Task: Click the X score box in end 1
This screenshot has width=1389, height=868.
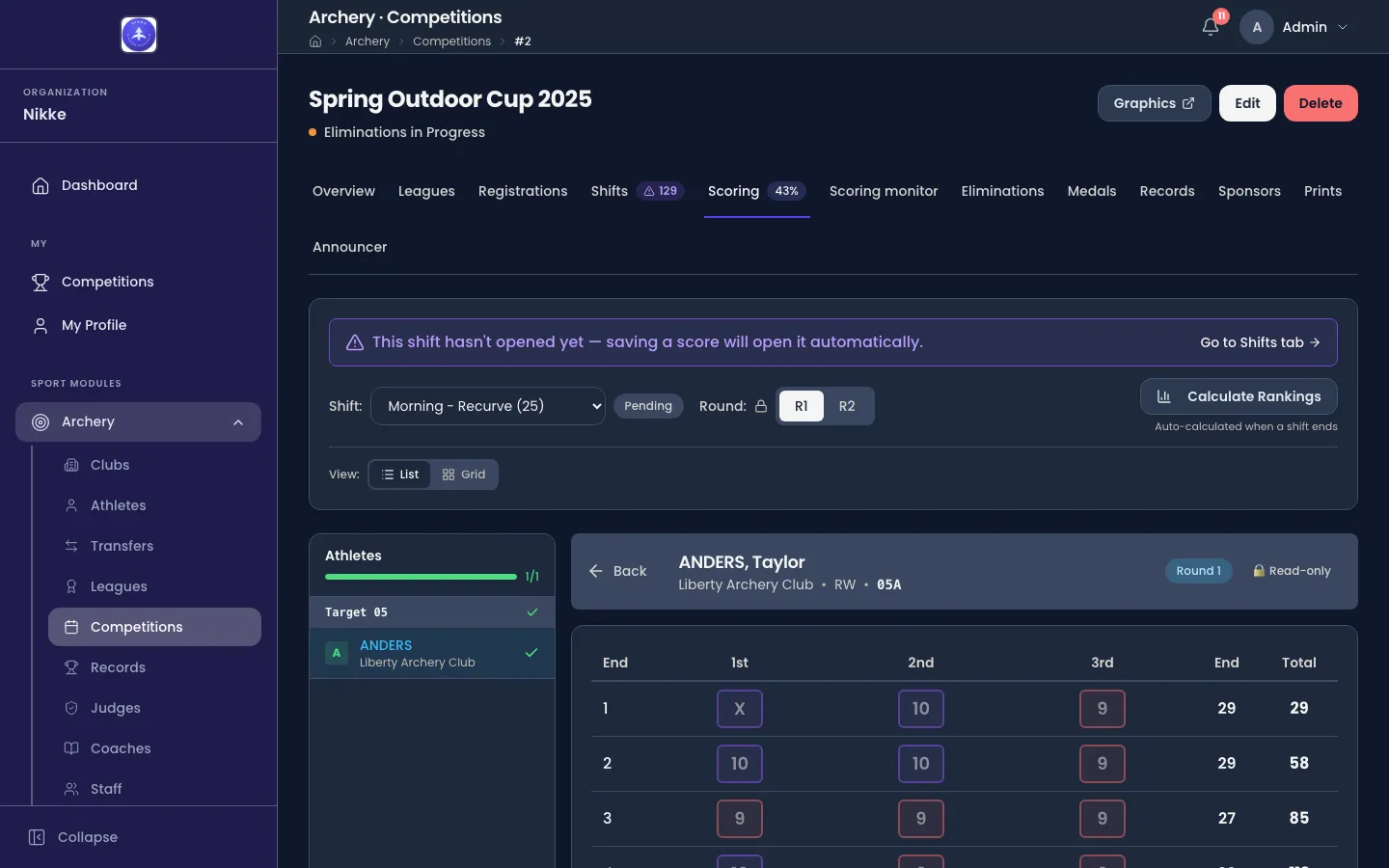Action: (740, 709)
